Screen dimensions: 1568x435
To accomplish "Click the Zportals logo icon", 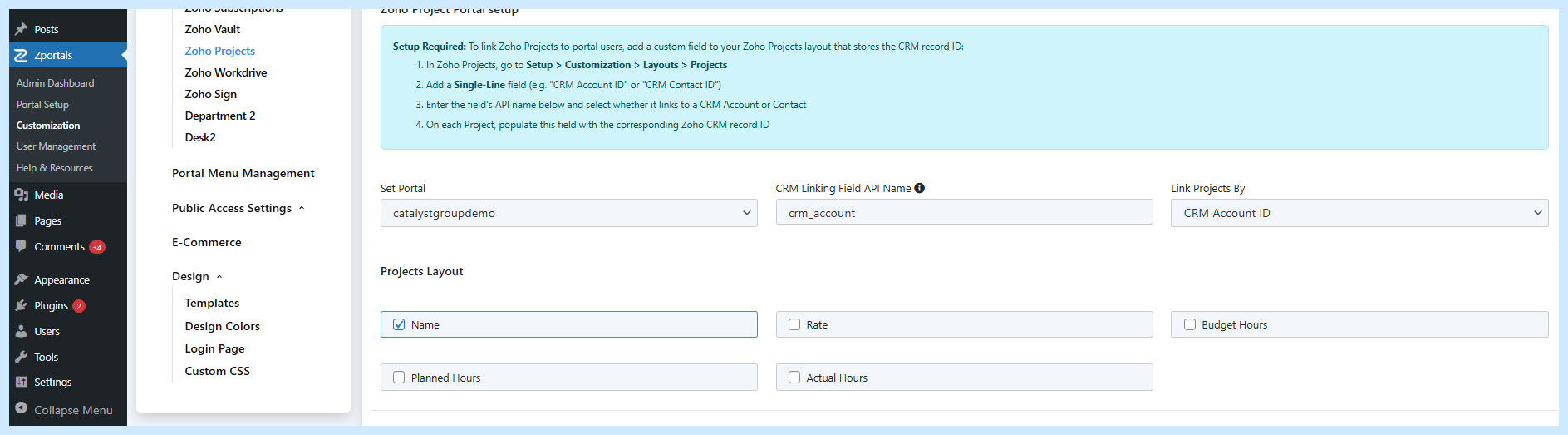I will pos(22,55).
